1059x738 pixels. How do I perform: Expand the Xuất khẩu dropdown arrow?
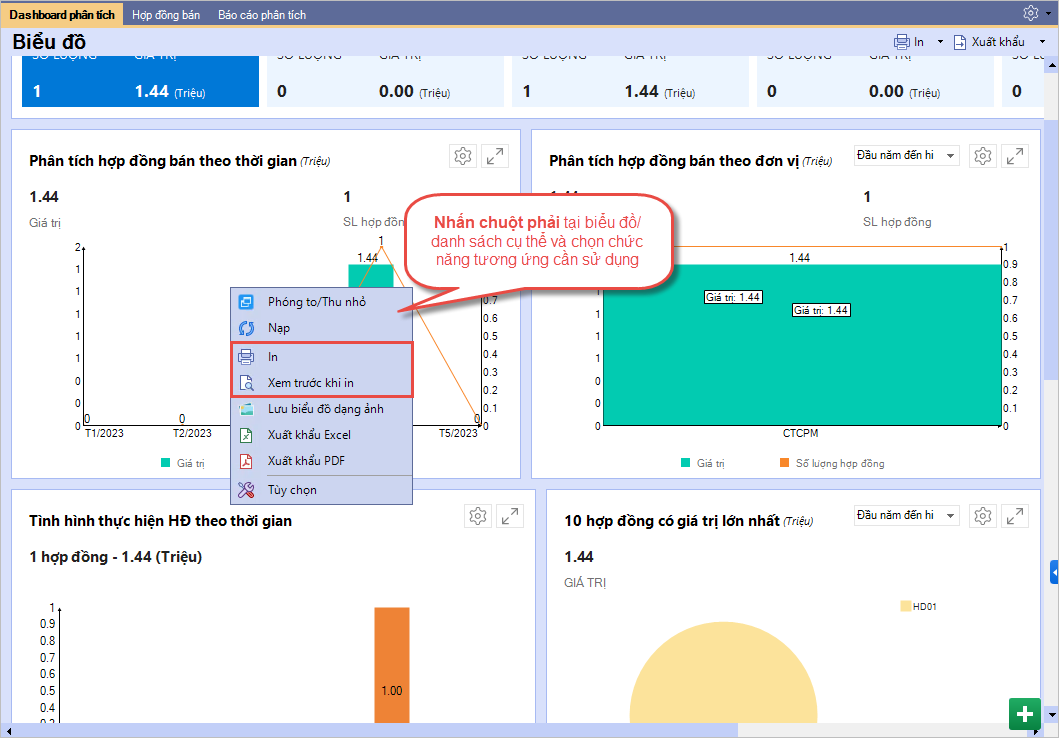1042,42
